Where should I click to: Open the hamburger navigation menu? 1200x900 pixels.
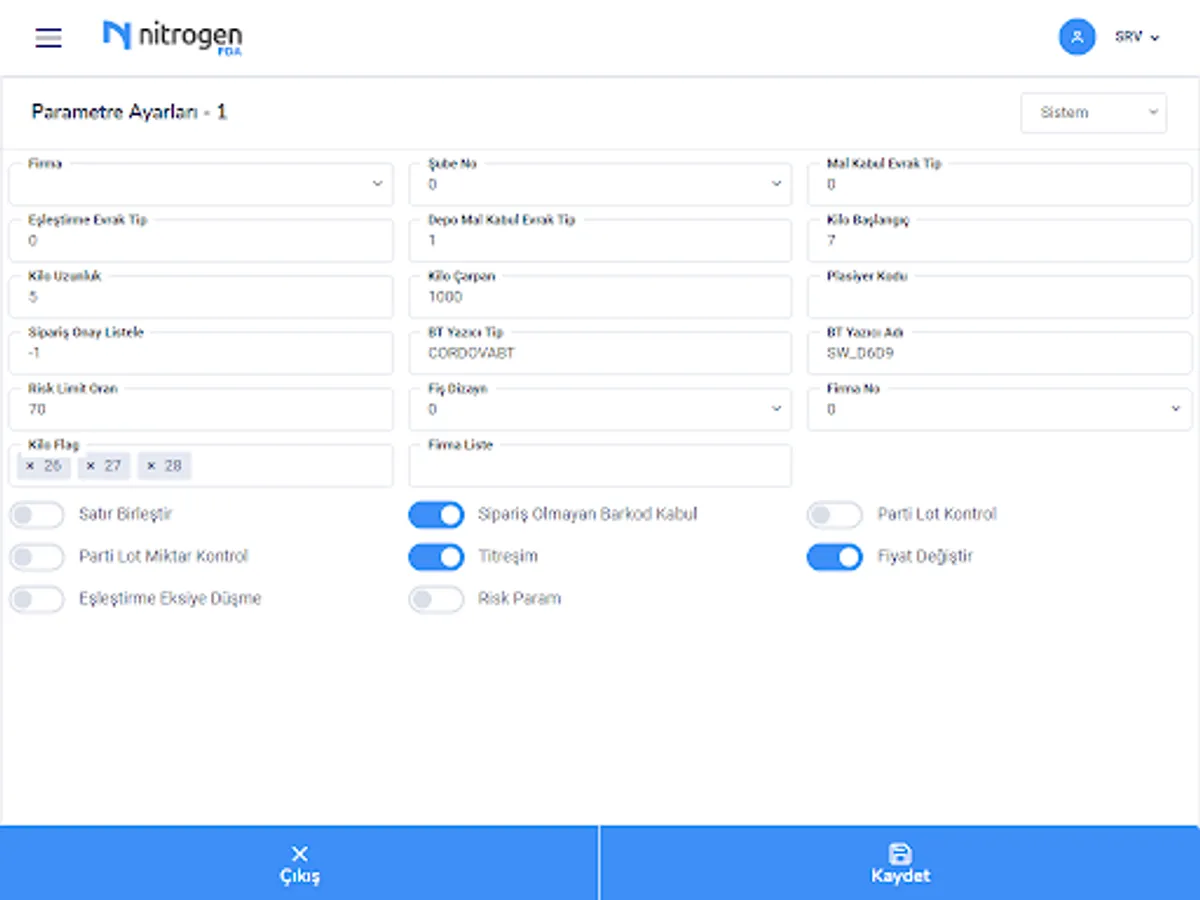pos(48,37)
